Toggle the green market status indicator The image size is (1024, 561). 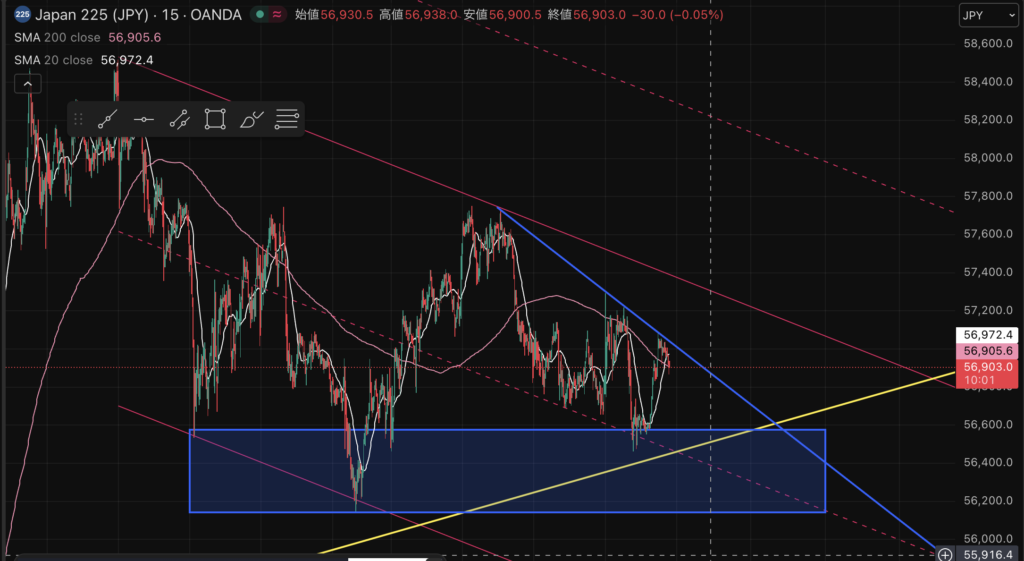(260, 15)
